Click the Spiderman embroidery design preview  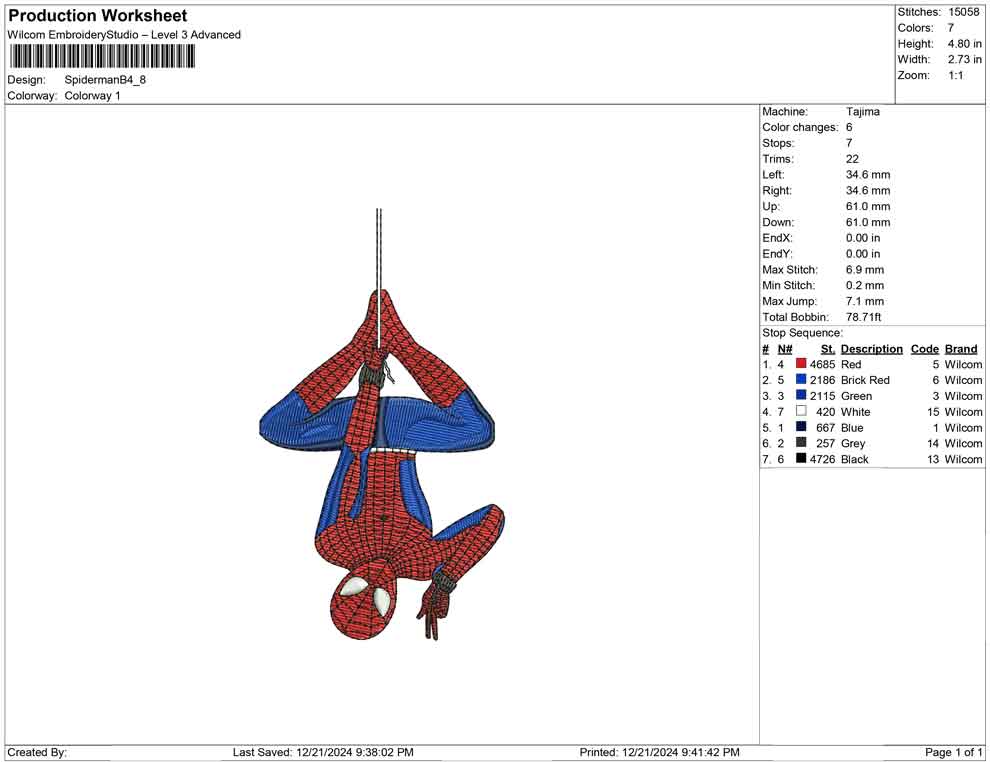(x=382, y=424)
